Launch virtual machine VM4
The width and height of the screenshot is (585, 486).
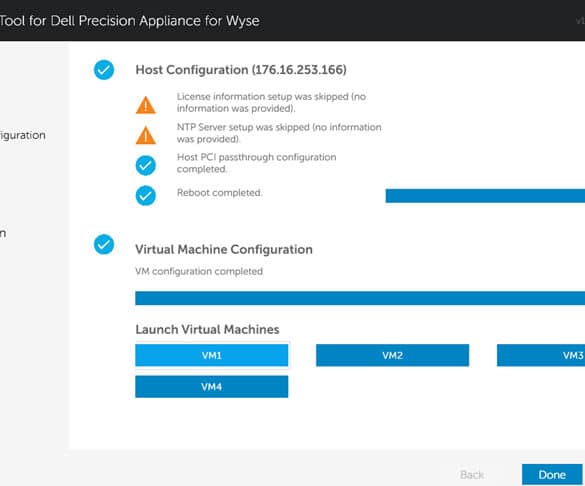(212, 386)
